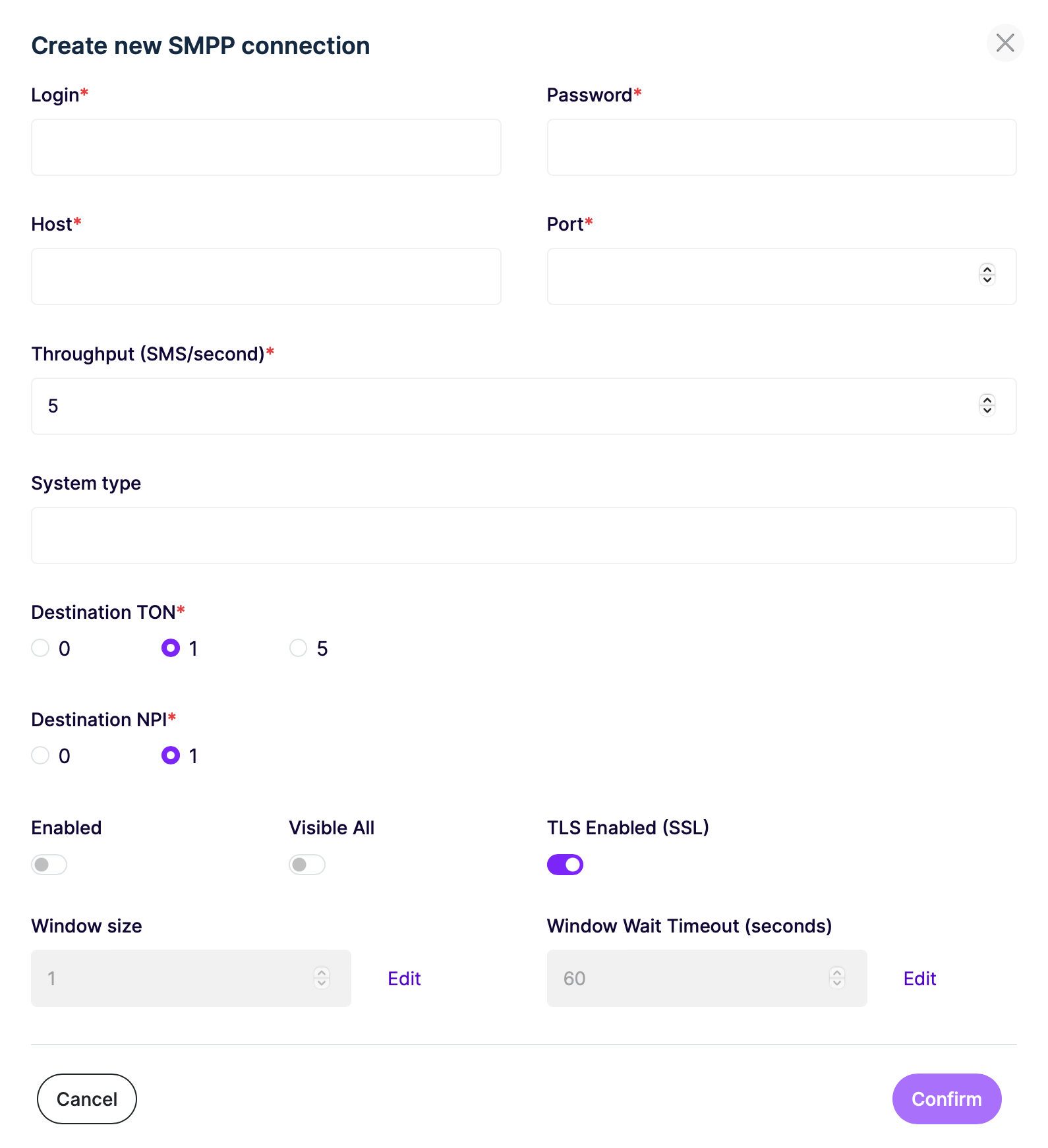
Task: Click Edit next to Window size
Action: [404, 979]
